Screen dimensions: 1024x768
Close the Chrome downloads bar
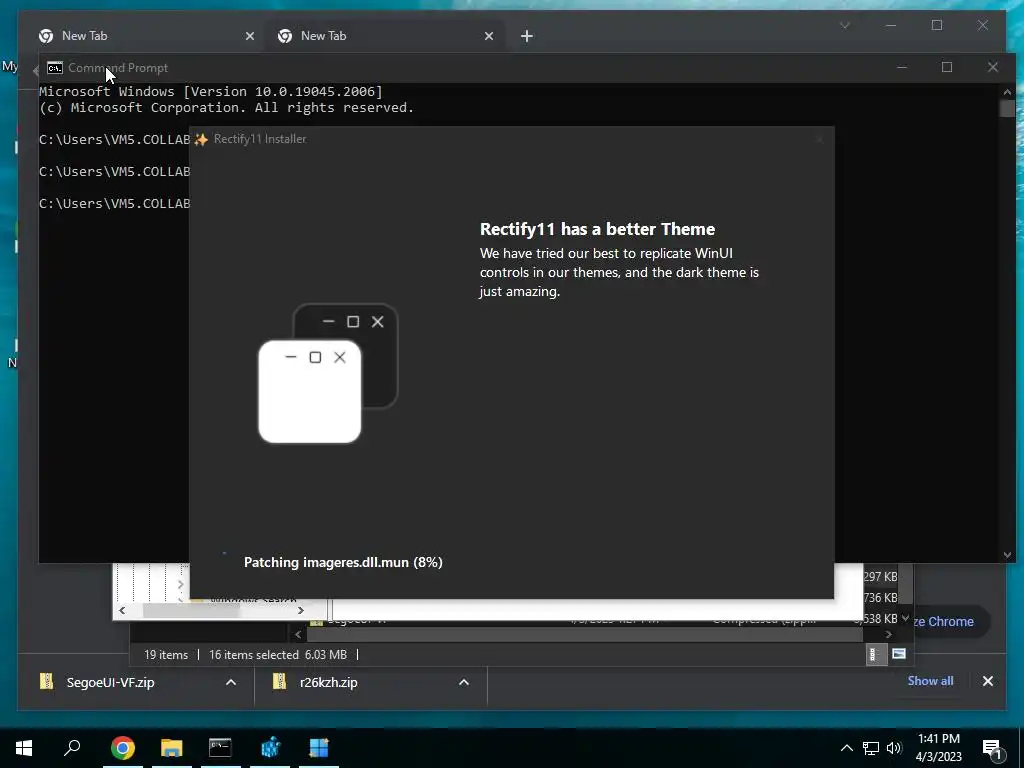point(988,681)
